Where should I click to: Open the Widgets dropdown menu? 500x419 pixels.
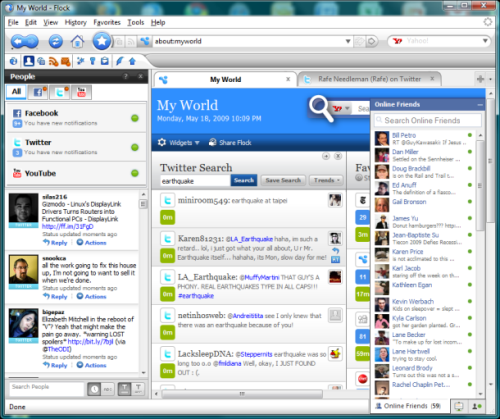(178, 143)
